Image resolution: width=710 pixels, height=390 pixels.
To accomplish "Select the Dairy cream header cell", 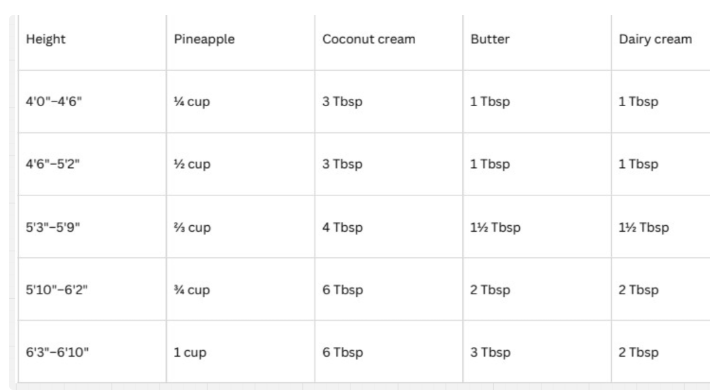I will 661,43.
